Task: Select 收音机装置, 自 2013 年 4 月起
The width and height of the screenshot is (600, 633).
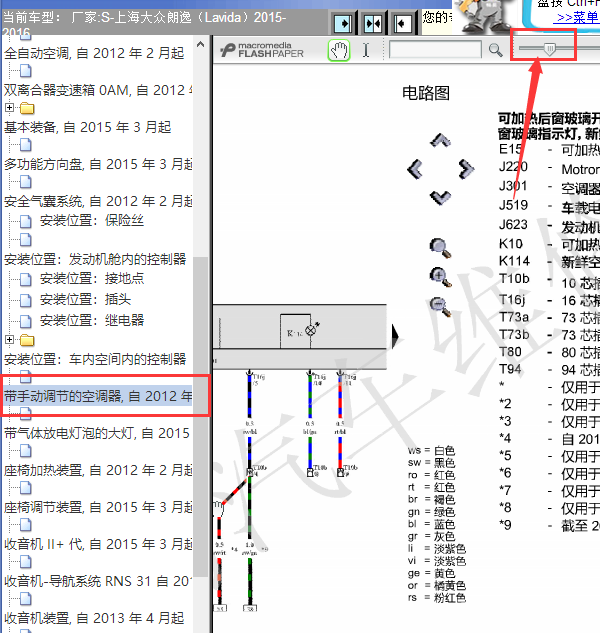Action: [94, 618]
